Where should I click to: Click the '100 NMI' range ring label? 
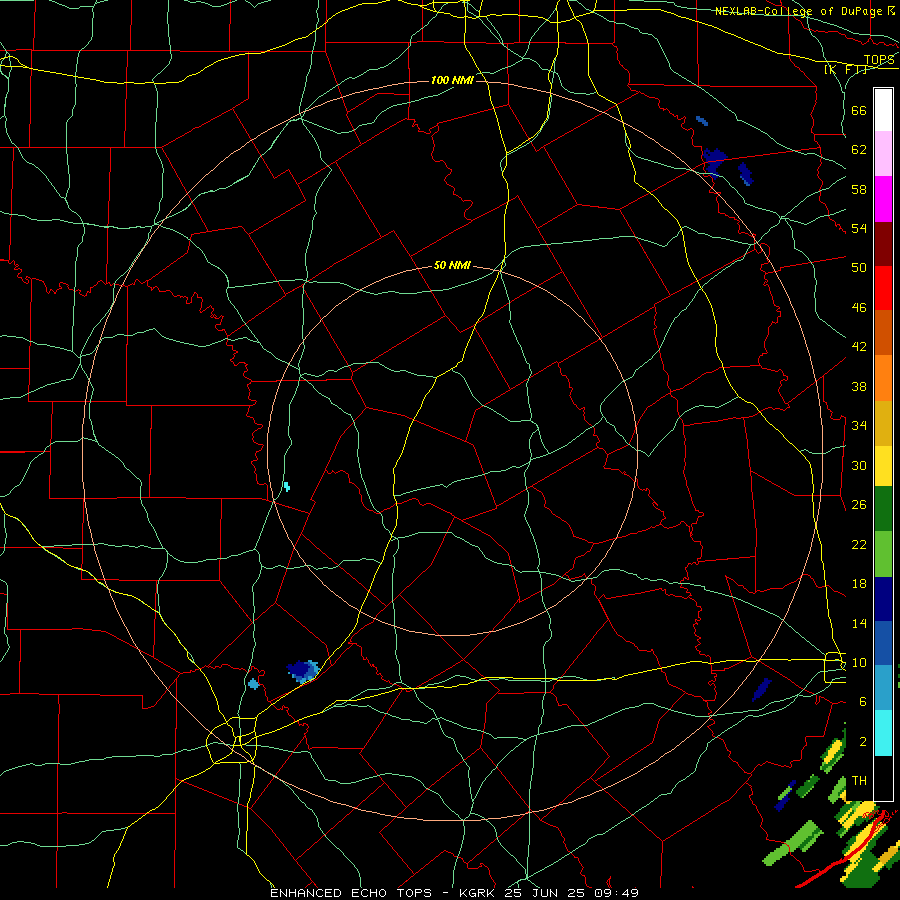(x=452, y=80)
